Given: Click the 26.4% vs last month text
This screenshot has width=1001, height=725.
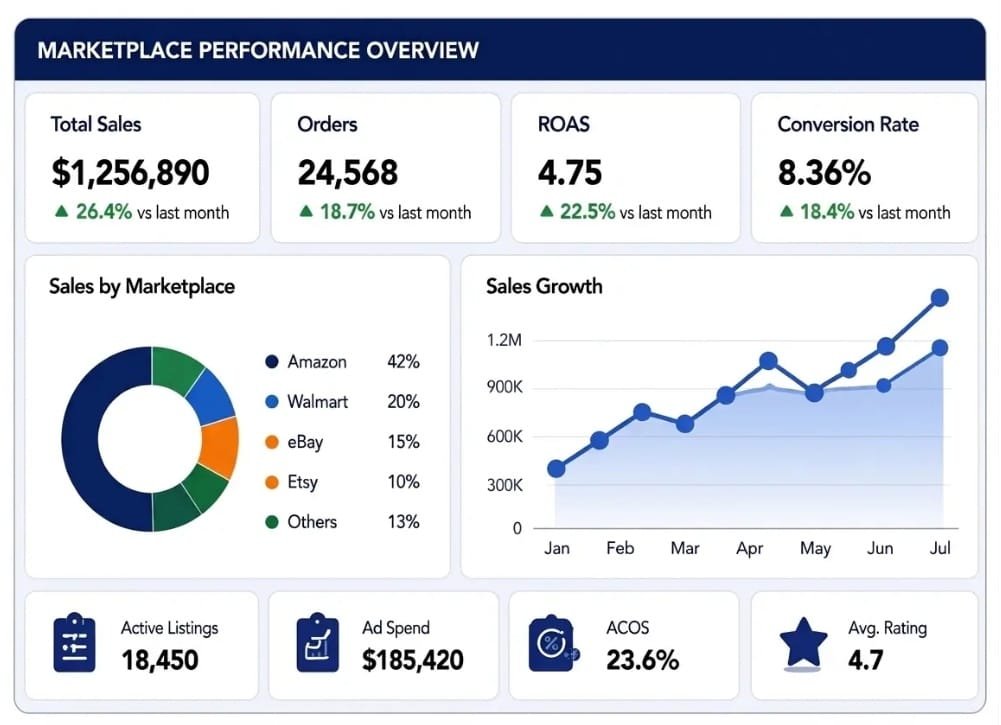Looking at the screenshot, I should (x=153, y=211).
